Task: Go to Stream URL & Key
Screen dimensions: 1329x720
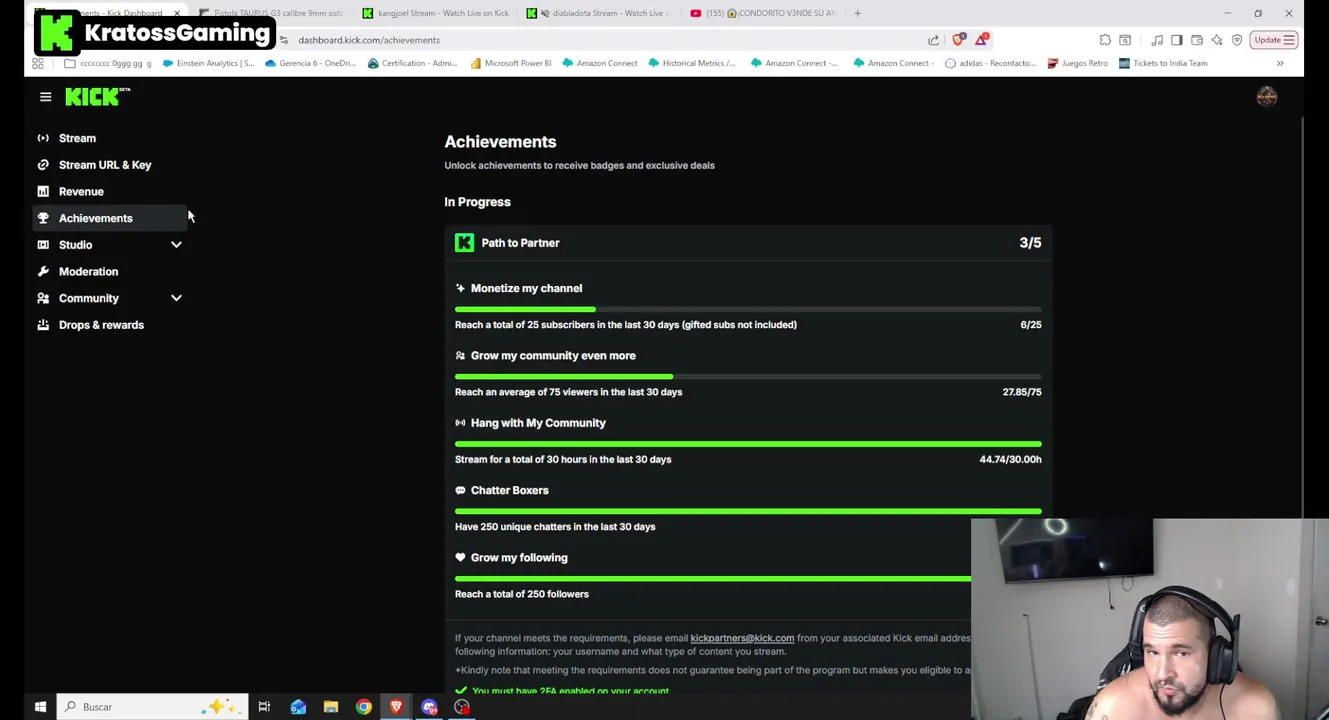Action: [105, 165]
